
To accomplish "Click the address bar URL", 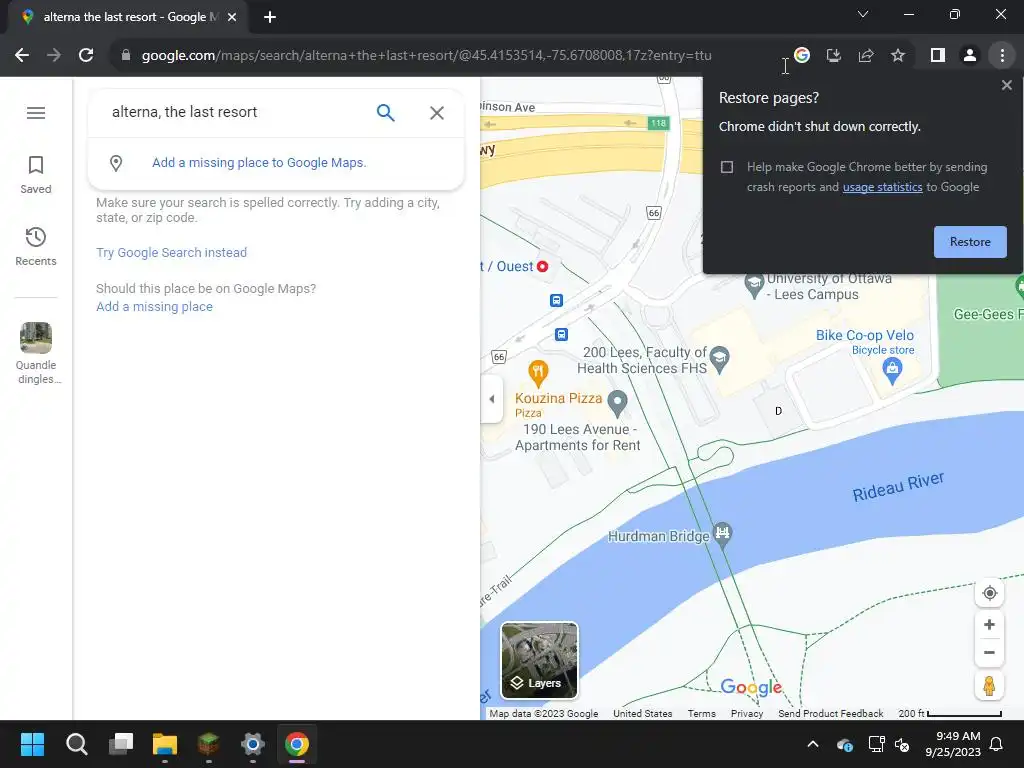I will (x=426, y=56).
